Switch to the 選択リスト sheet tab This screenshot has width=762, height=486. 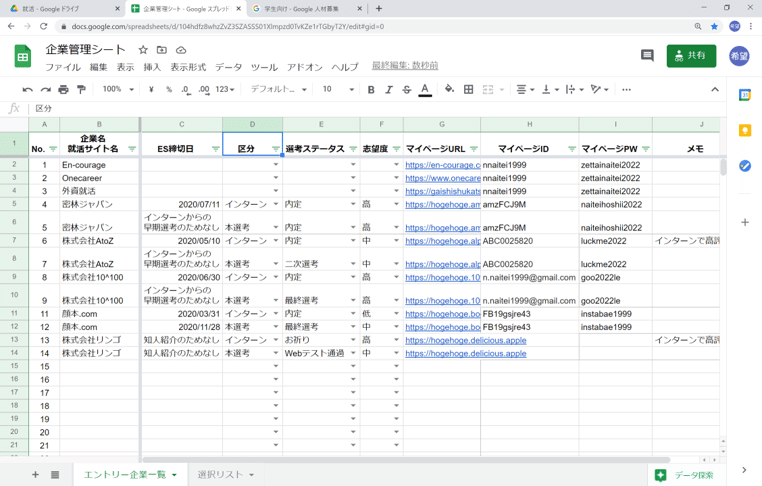225,474
